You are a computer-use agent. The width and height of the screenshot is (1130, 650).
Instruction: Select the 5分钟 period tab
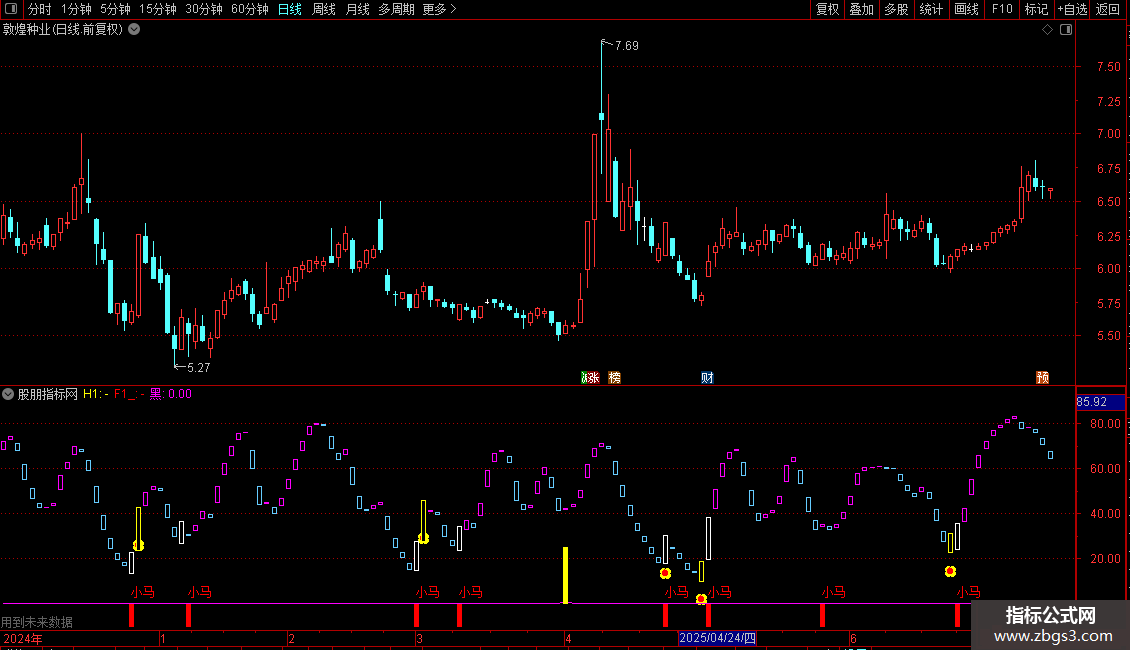pos(115,9)
